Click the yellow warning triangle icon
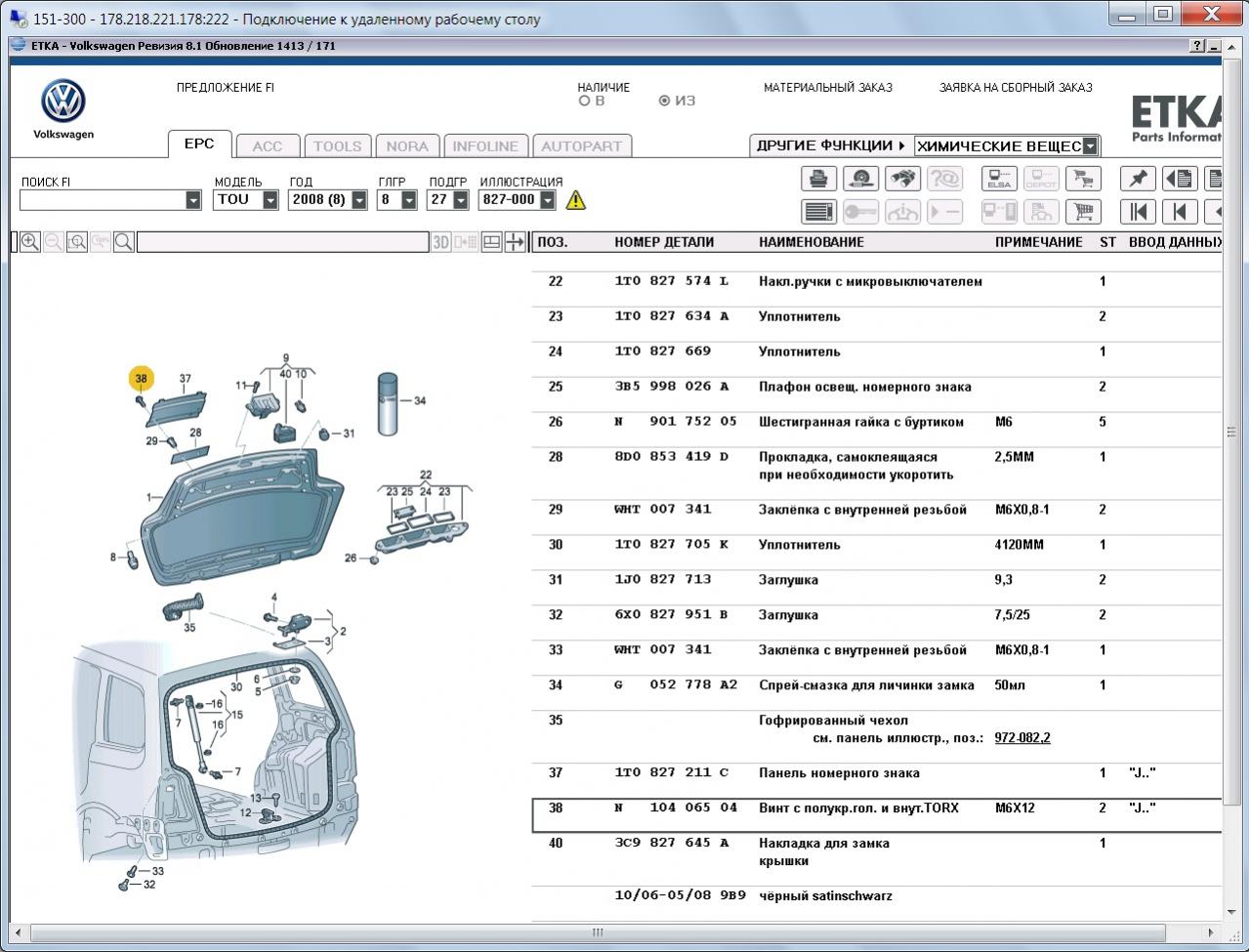 pos(576,200)
